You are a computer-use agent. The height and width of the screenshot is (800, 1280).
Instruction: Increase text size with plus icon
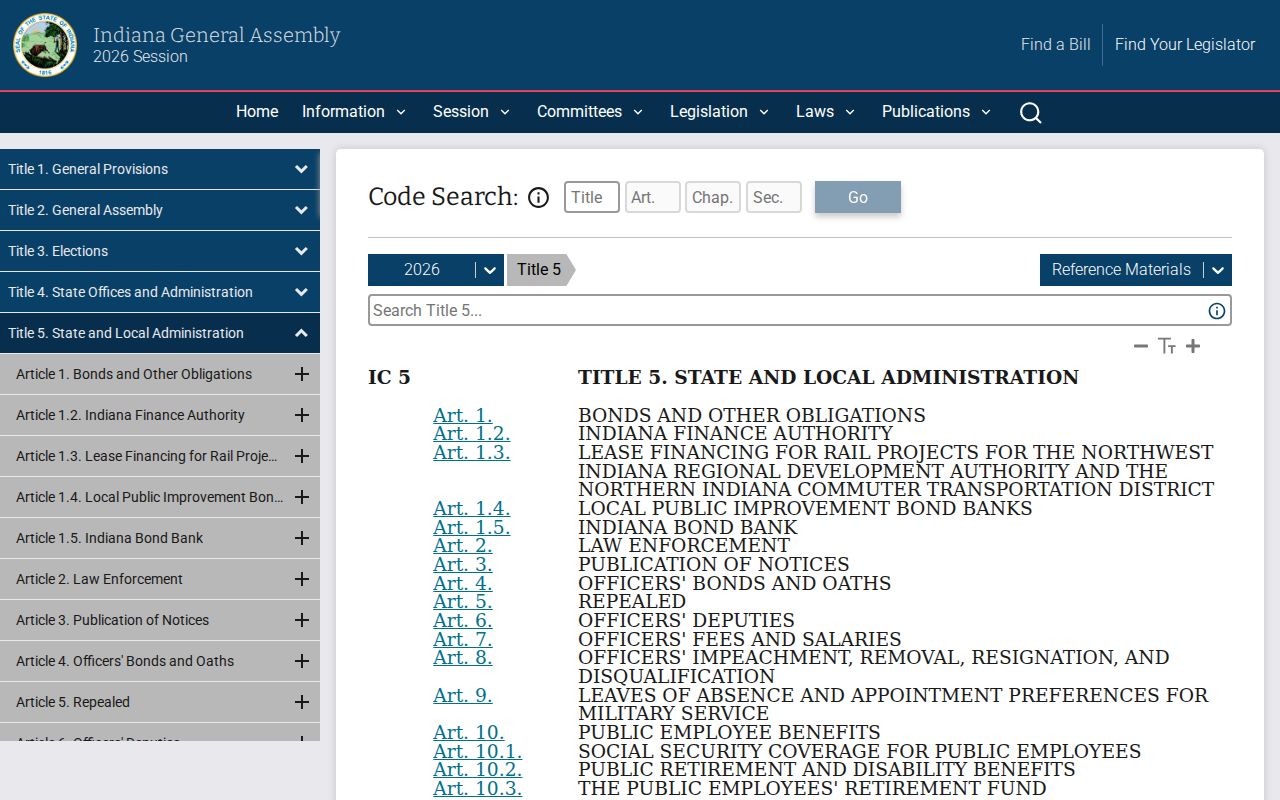coord(1193,346)
